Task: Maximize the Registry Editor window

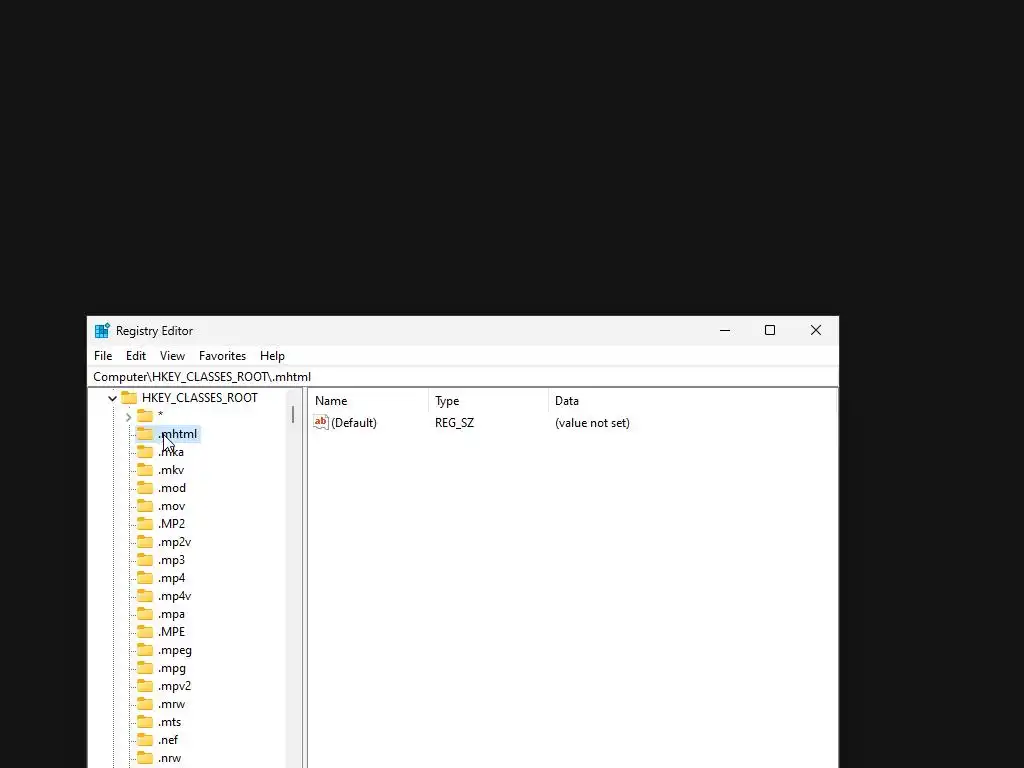Action: (770, 330)
